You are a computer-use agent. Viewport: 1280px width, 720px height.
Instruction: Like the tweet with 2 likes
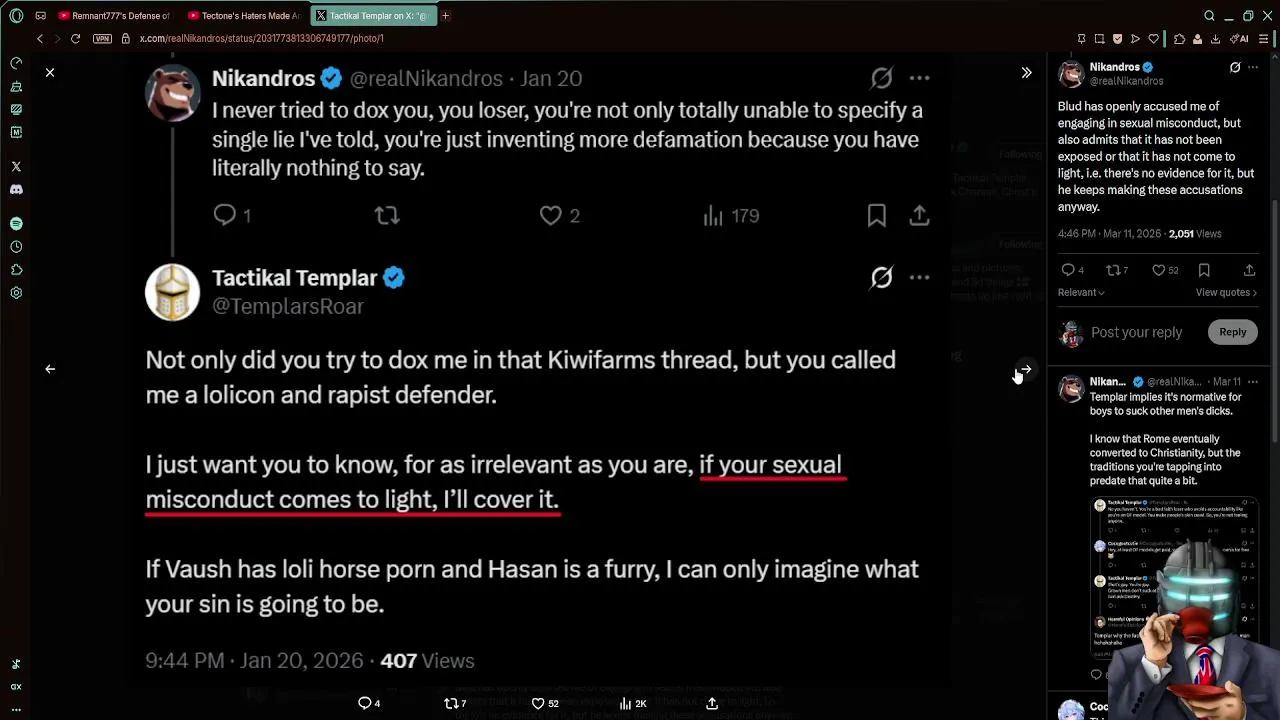[x=551, y=215]
